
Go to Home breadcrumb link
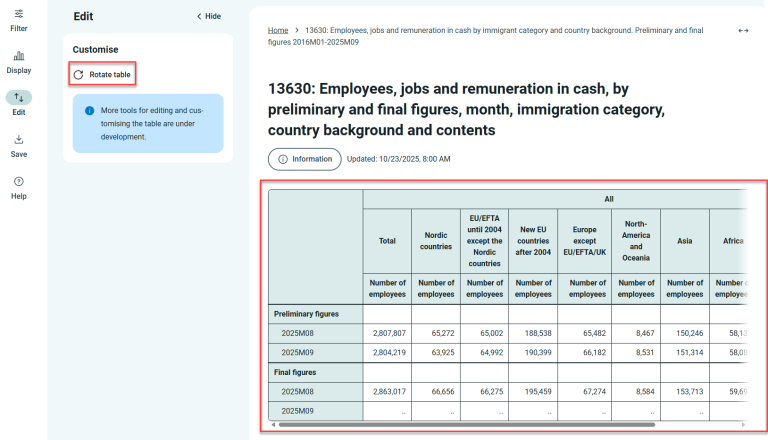278,31
